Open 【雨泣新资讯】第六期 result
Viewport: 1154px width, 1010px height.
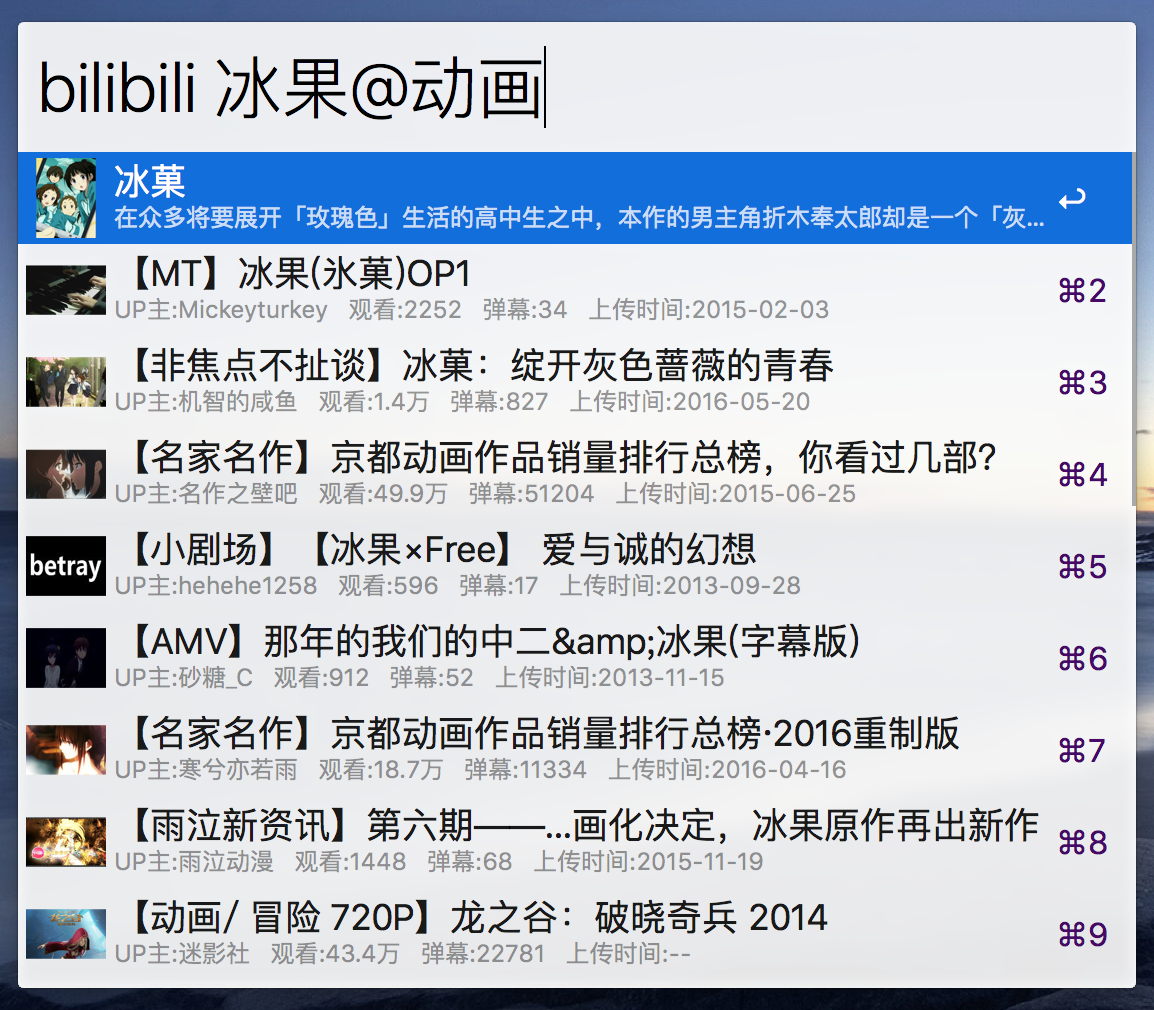coord(575,842)
